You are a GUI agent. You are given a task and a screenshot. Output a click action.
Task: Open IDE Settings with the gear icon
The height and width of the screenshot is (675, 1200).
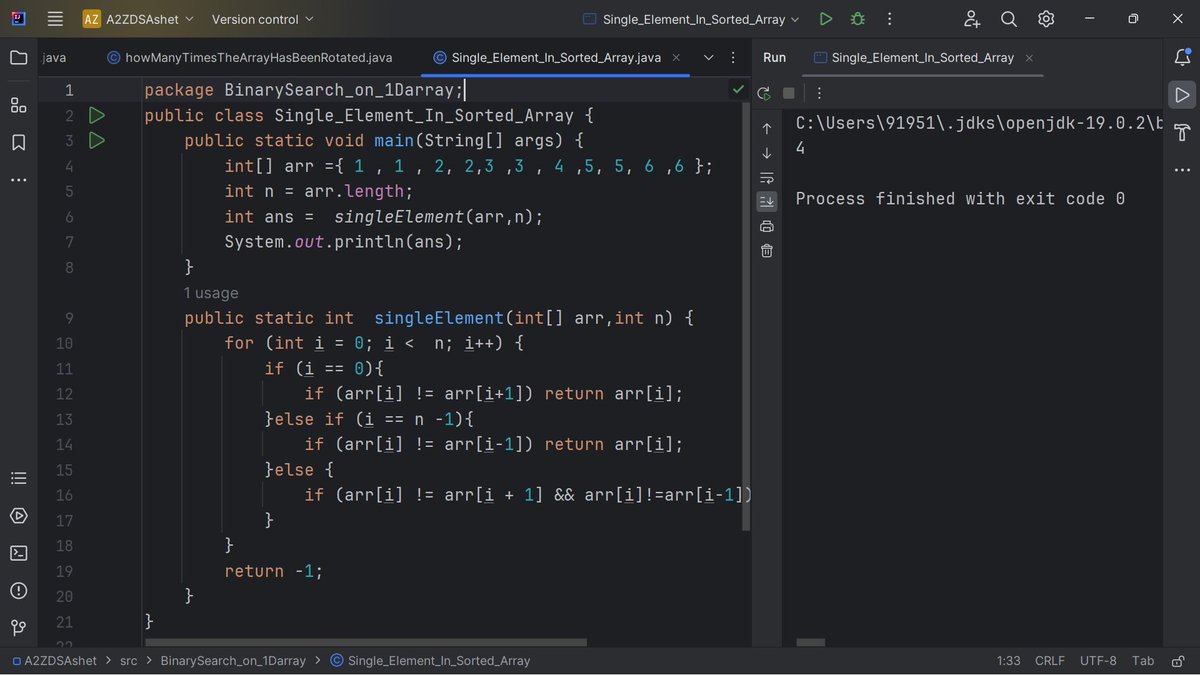click(1046, 18)
